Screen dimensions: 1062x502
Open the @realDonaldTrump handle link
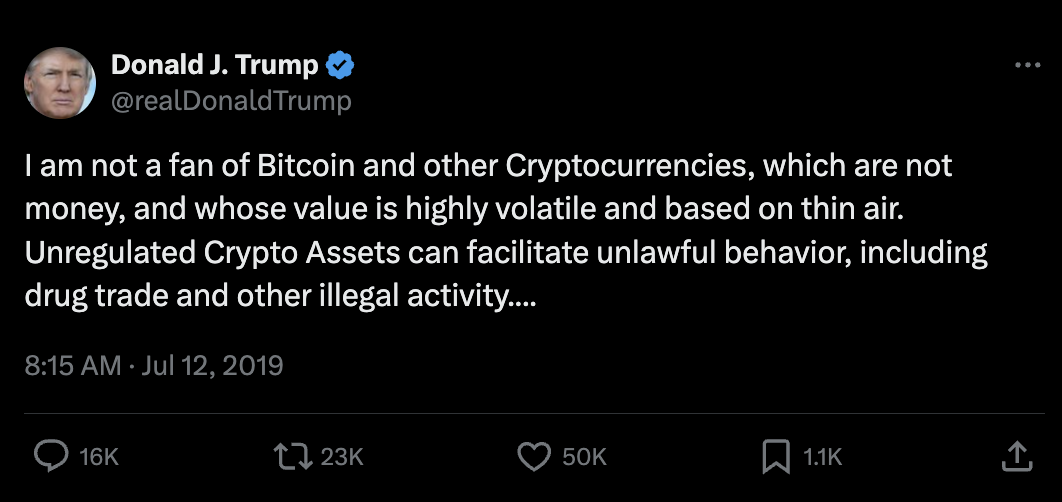point(231,100)
